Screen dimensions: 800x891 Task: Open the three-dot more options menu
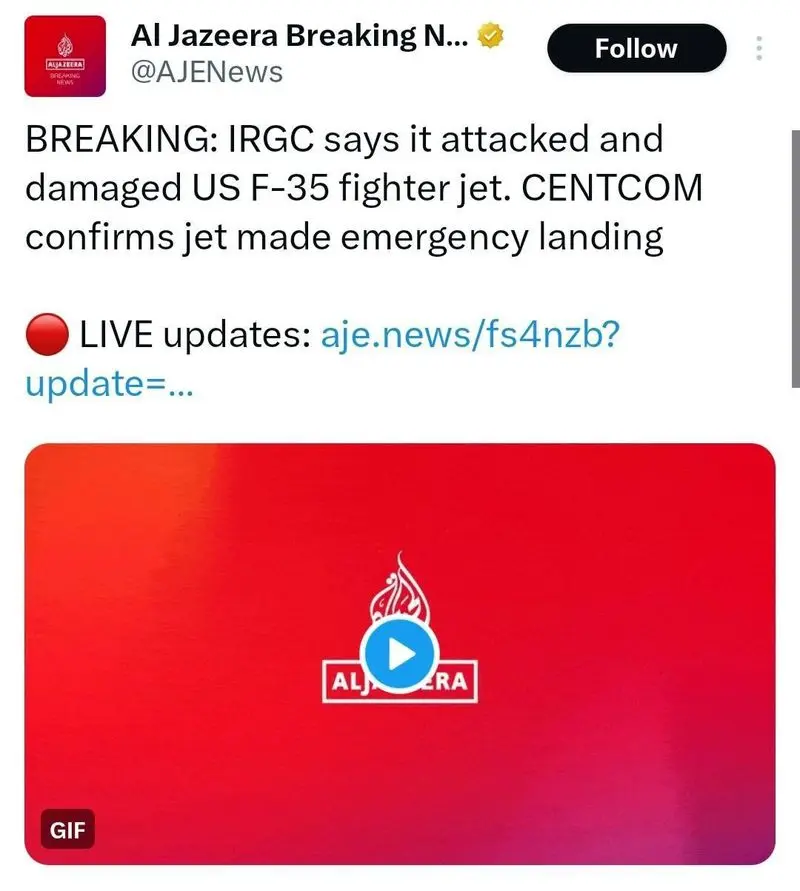coord(758,49)
